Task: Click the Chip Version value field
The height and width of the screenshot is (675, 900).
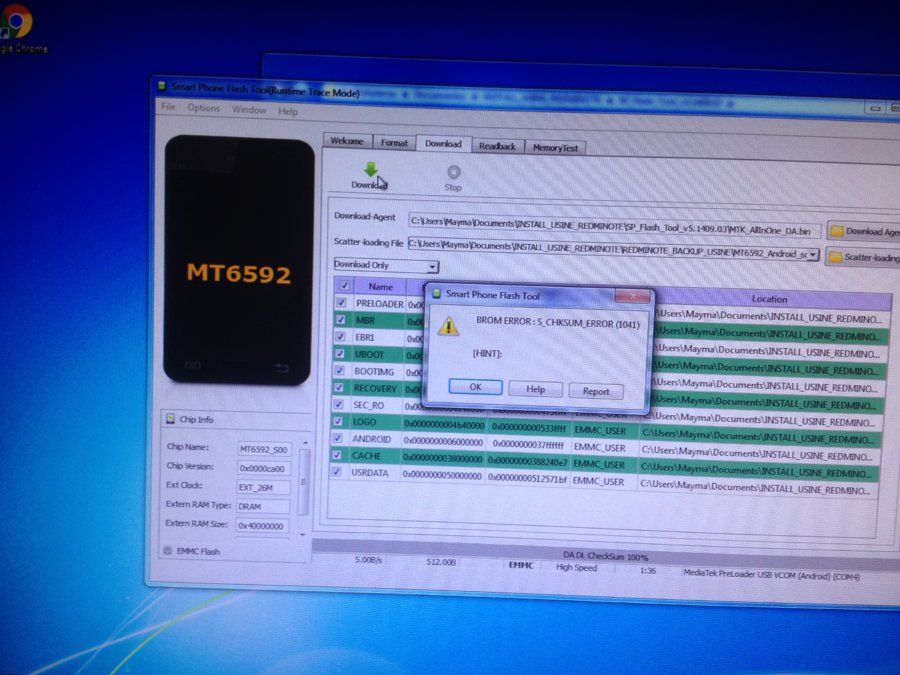Action: tap(263, 468)
